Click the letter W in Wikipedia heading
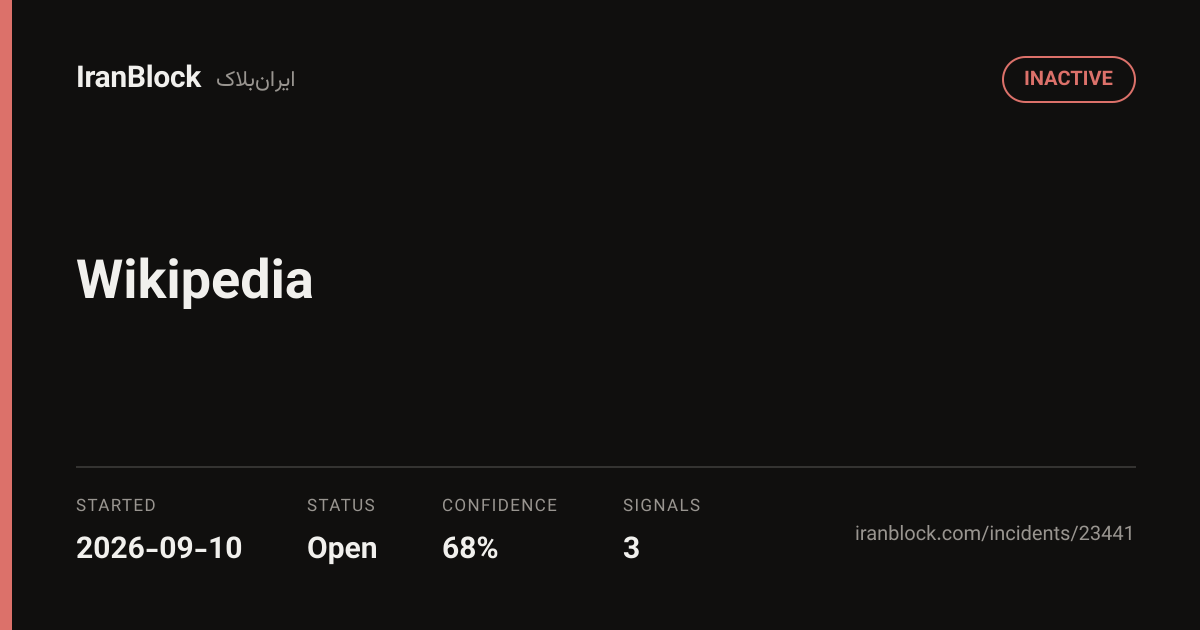 [100, 280]
